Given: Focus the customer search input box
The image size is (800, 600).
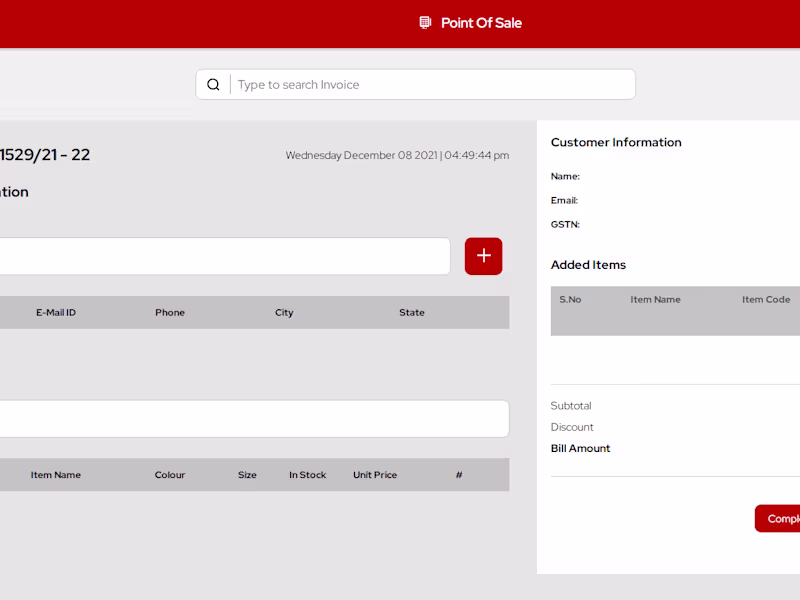Looking at the screenshot, I should (x=225, y=256).
